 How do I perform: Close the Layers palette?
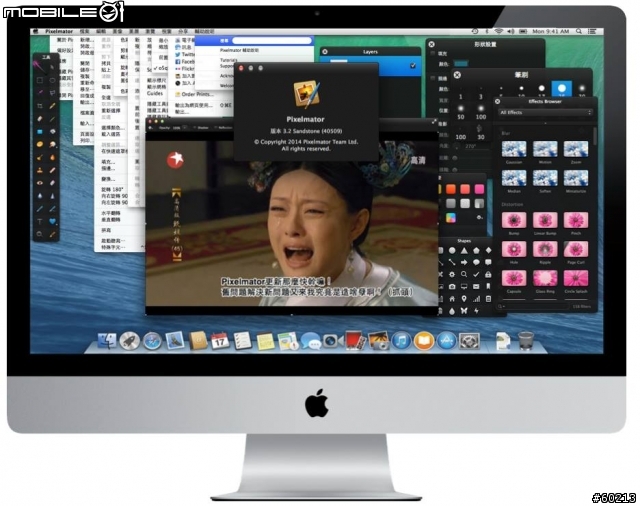coord(325,52)
